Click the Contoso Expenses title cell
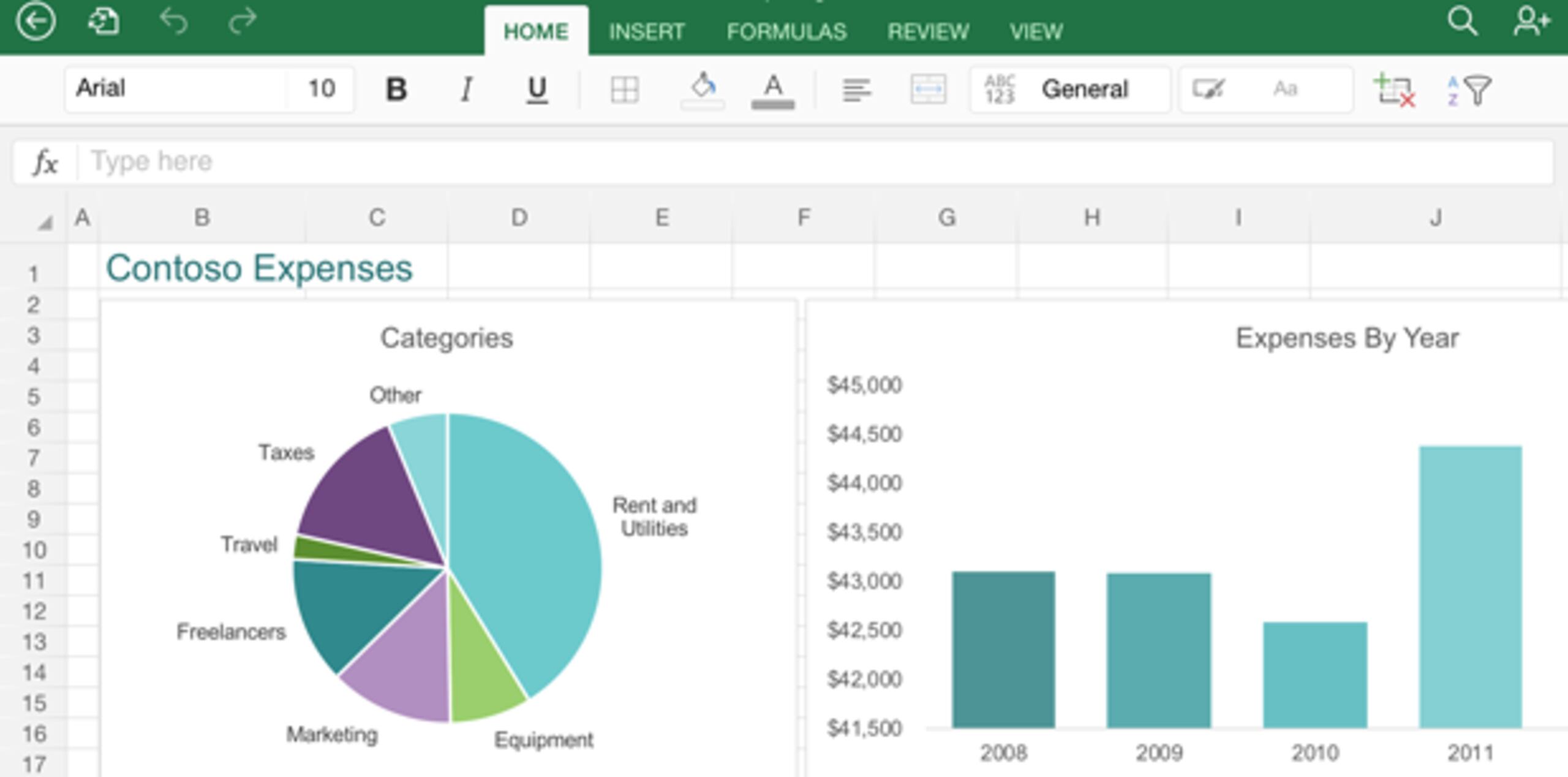The image size is (1568, 777). (x=260, y=268)
